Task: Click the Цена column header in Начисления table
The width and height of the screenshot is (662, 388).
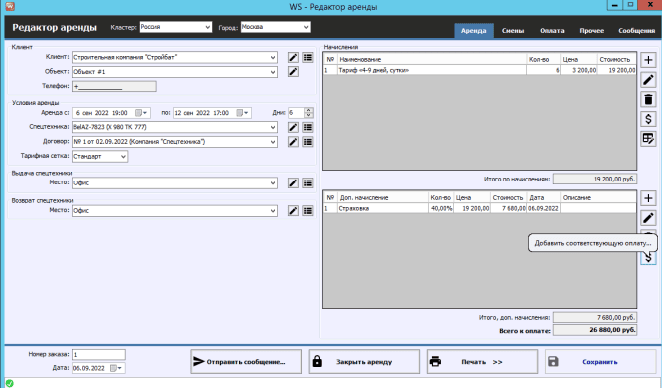Action: (x=578, y=60)
